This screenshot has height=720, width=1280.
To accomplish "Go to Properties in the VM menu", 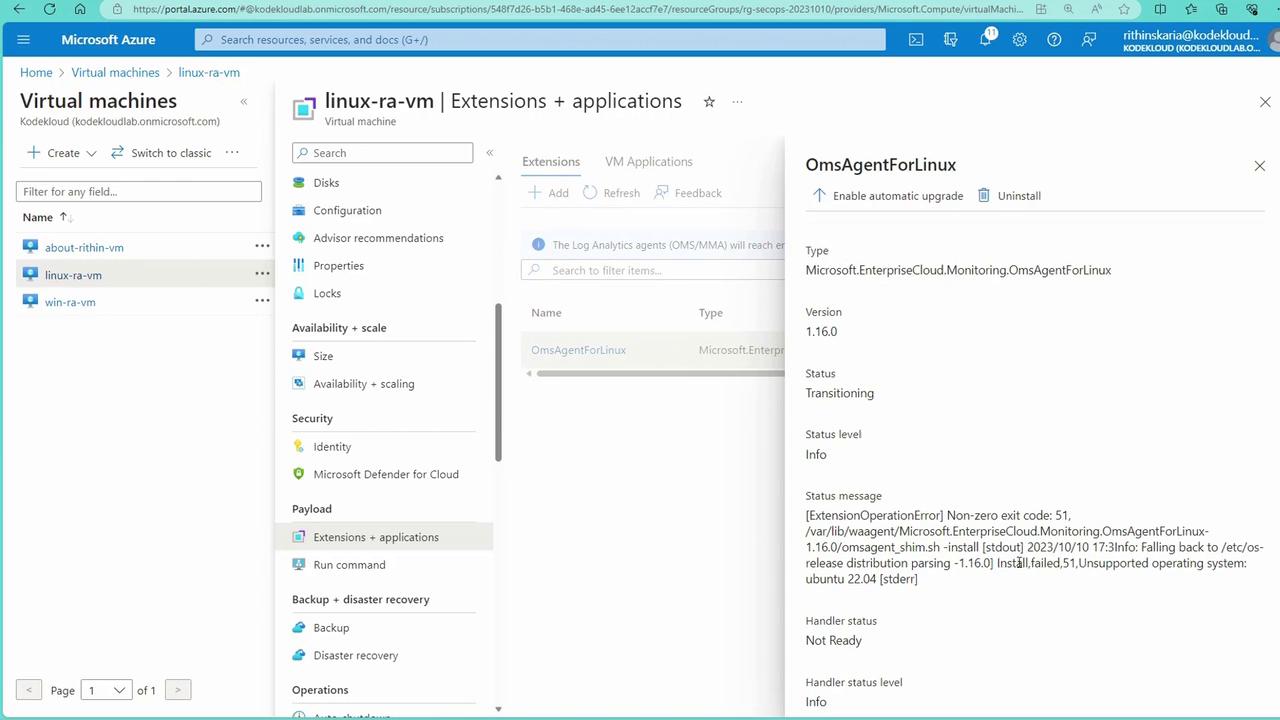I will point(338,266).
